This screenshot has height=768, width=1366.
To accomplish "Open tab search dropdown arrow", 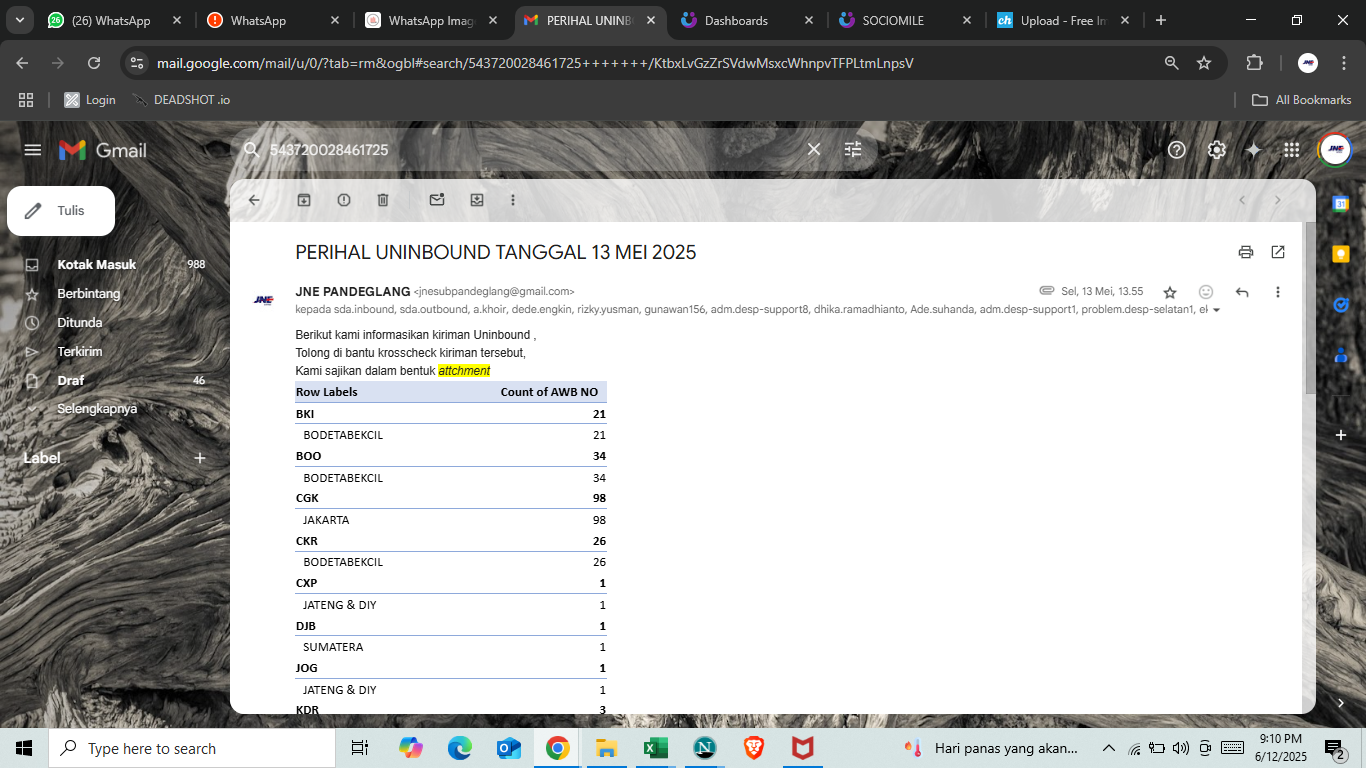I will [20, 20].
